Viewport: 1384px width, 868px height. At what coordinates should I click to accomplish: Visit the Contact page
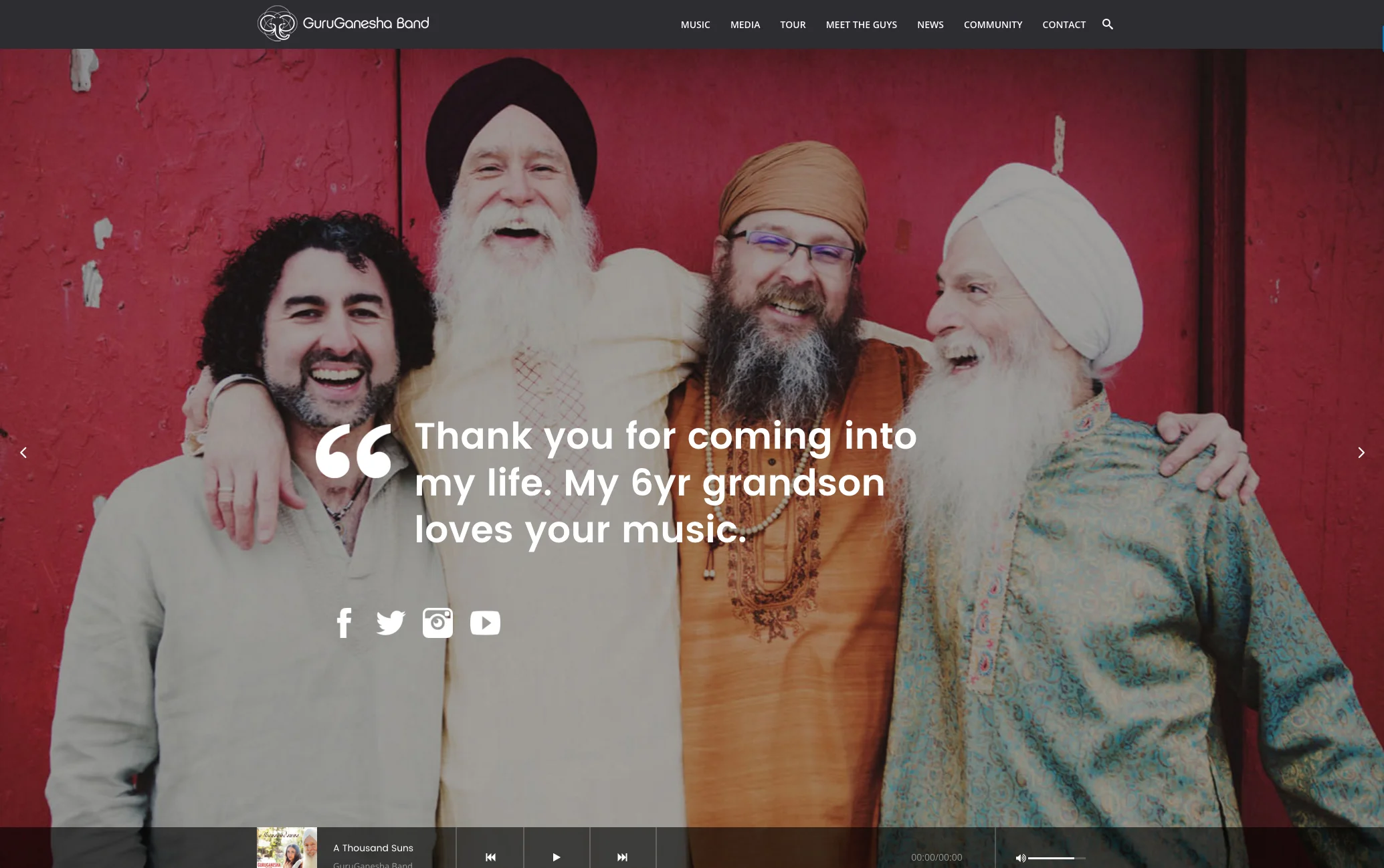pos(1064,25)
